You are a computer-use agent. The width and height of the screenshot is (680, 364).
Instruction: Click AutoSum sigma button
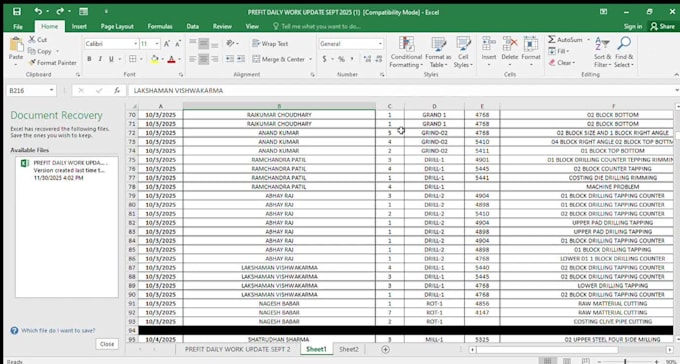coord(565,39)
